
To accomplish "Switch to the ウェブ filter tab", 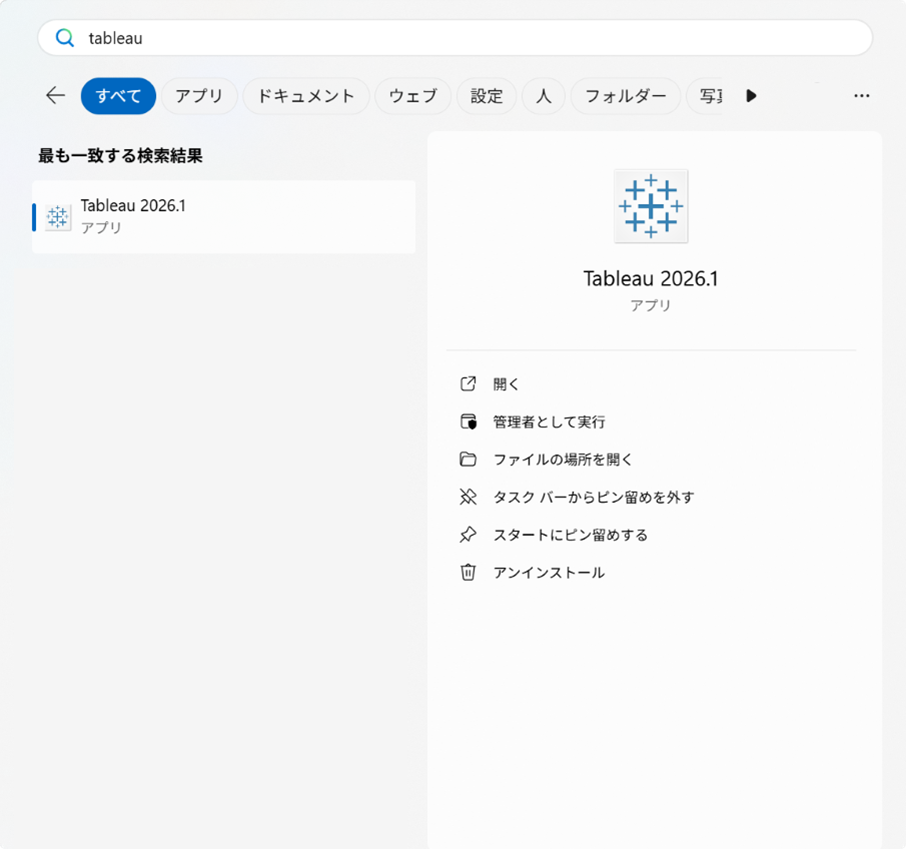I will 413,96.
